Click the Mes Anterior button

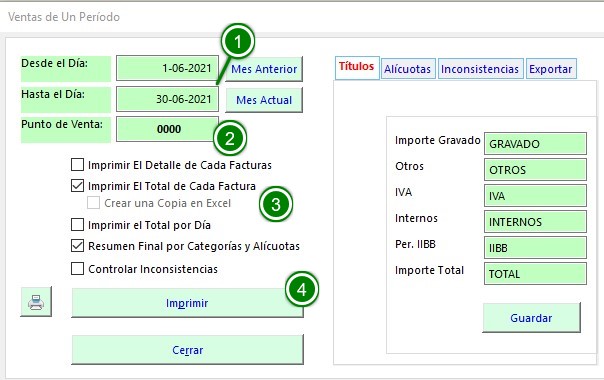click(x=264, y=69)
